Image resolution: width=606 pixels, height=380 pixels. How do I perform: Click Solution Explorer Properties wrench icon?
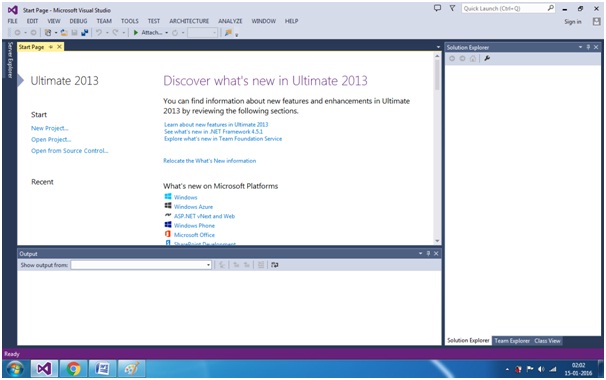coord(487,58)
